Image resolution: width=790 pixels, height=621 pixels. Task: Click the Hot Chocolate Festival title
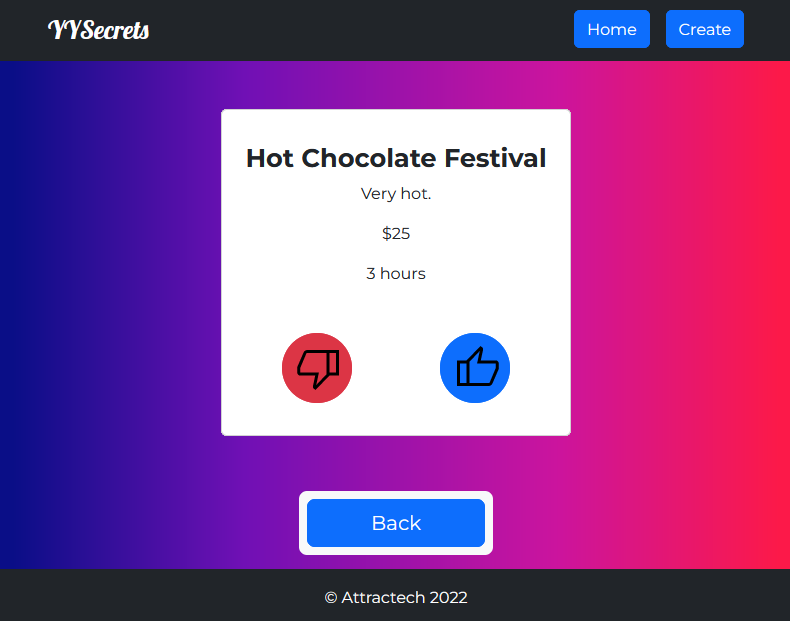click(x=396, y=158)
